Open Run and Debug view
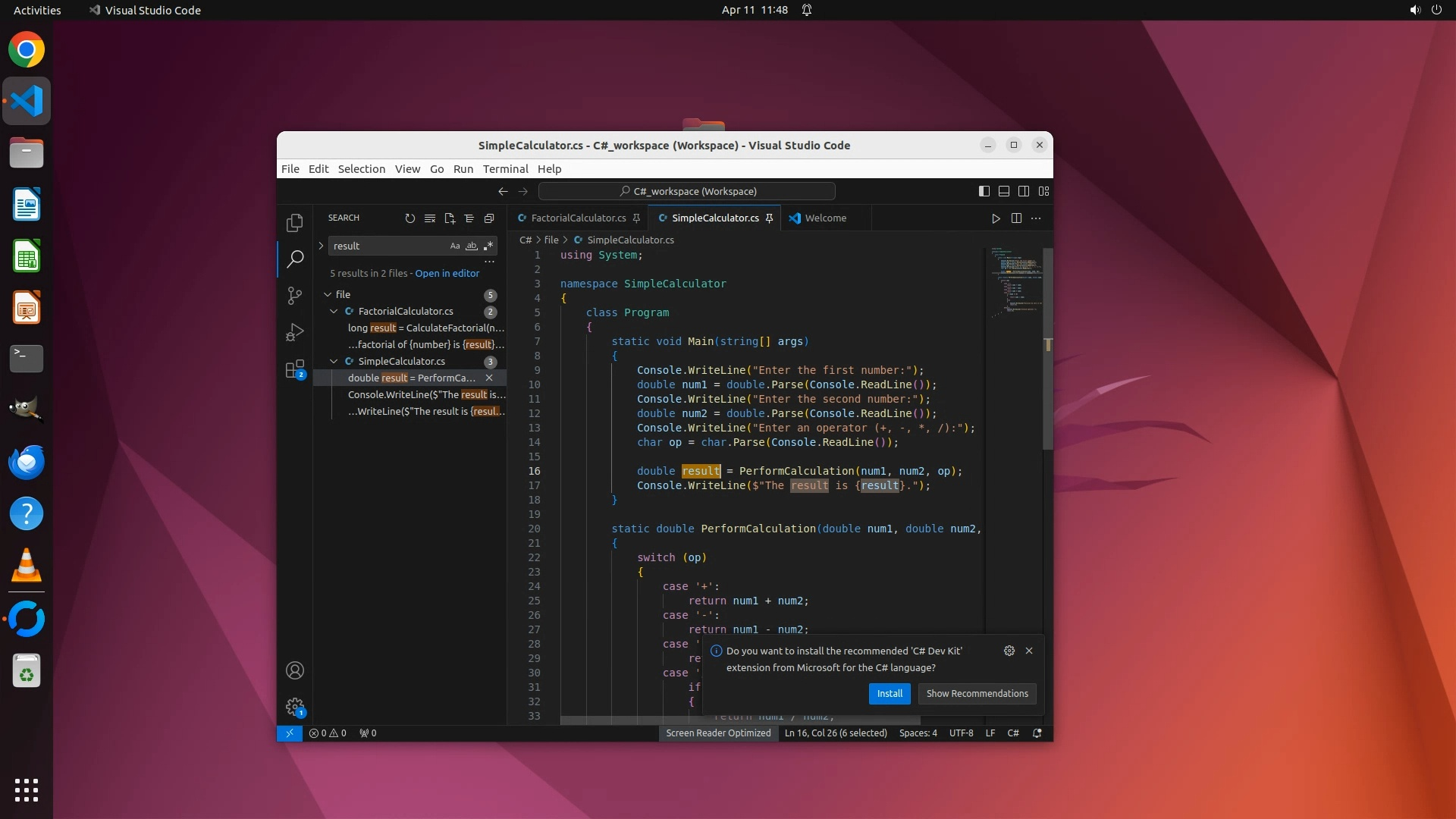Viewport: 1456px width, 819px height. pyautogui.click(x=295, y=332)
